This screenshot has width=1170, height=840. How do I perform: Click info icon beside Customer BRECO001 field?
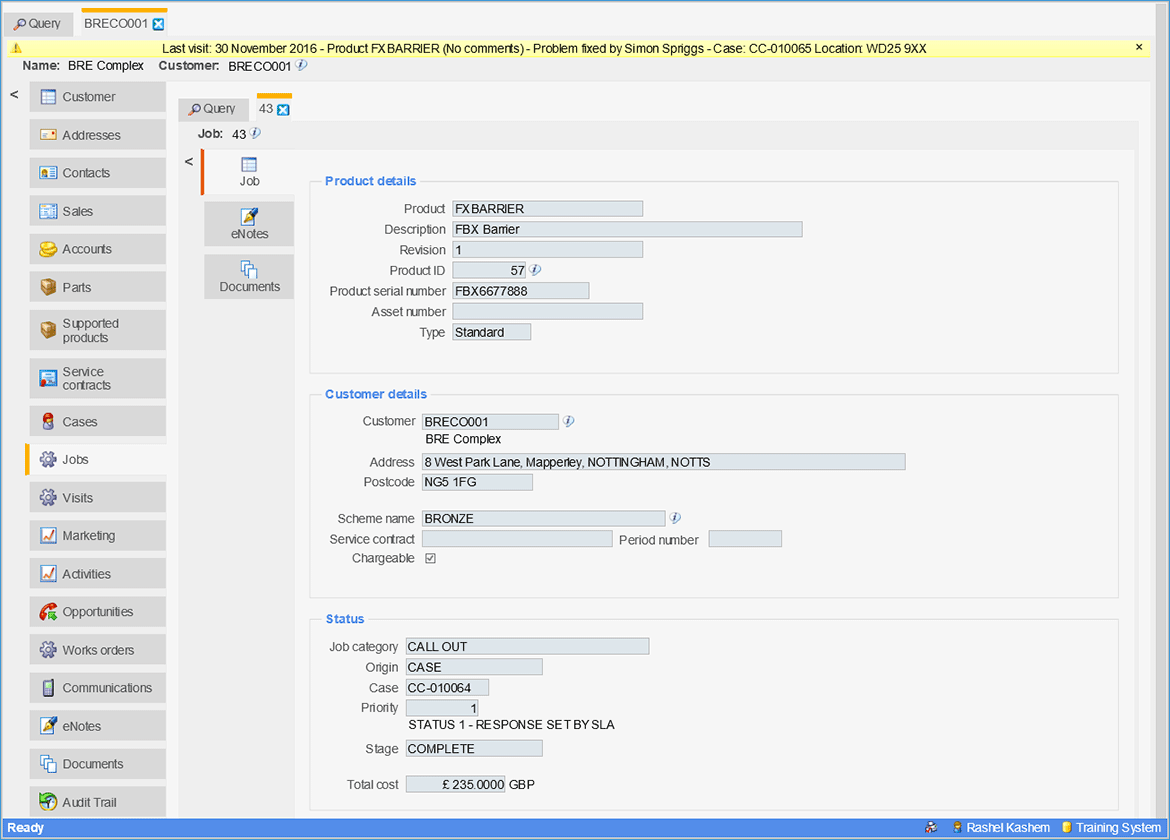pyautogui.click(x=569, y=421)
